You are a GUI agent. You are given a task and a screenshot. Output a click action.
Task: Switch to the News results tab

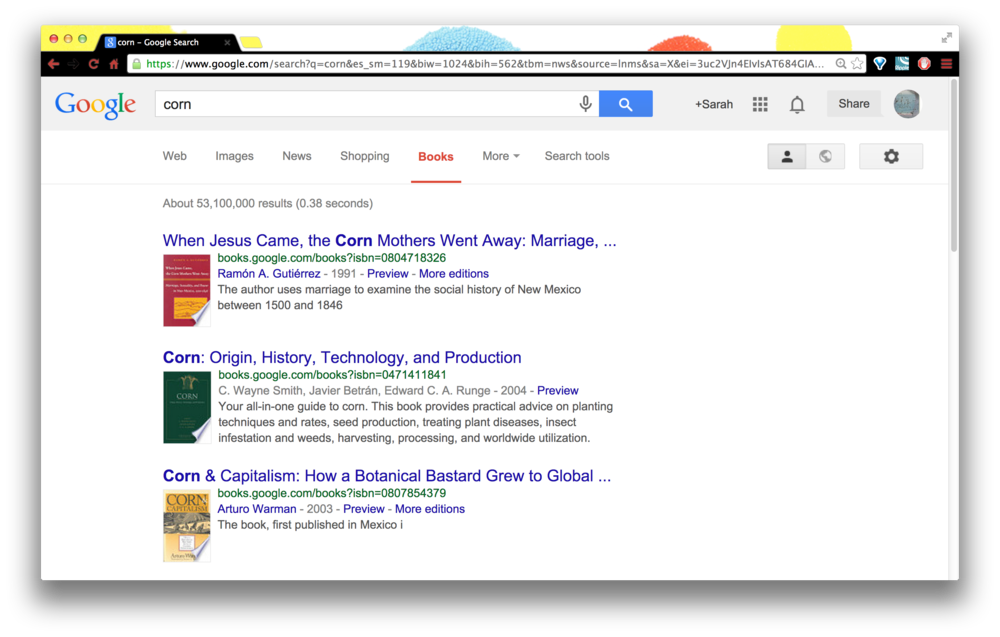[x=297, y=156]
